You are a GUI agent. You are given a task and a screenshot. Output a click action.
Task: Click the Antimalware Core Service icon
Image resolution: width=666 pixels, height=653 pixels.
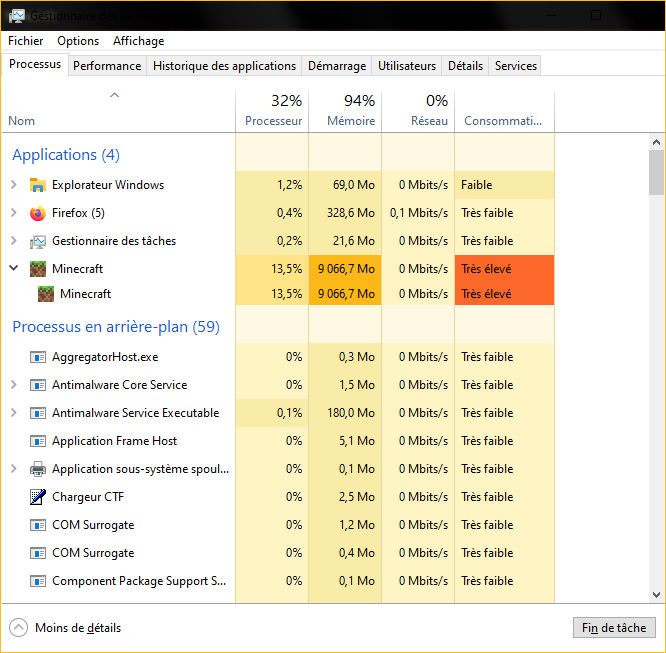38,385
